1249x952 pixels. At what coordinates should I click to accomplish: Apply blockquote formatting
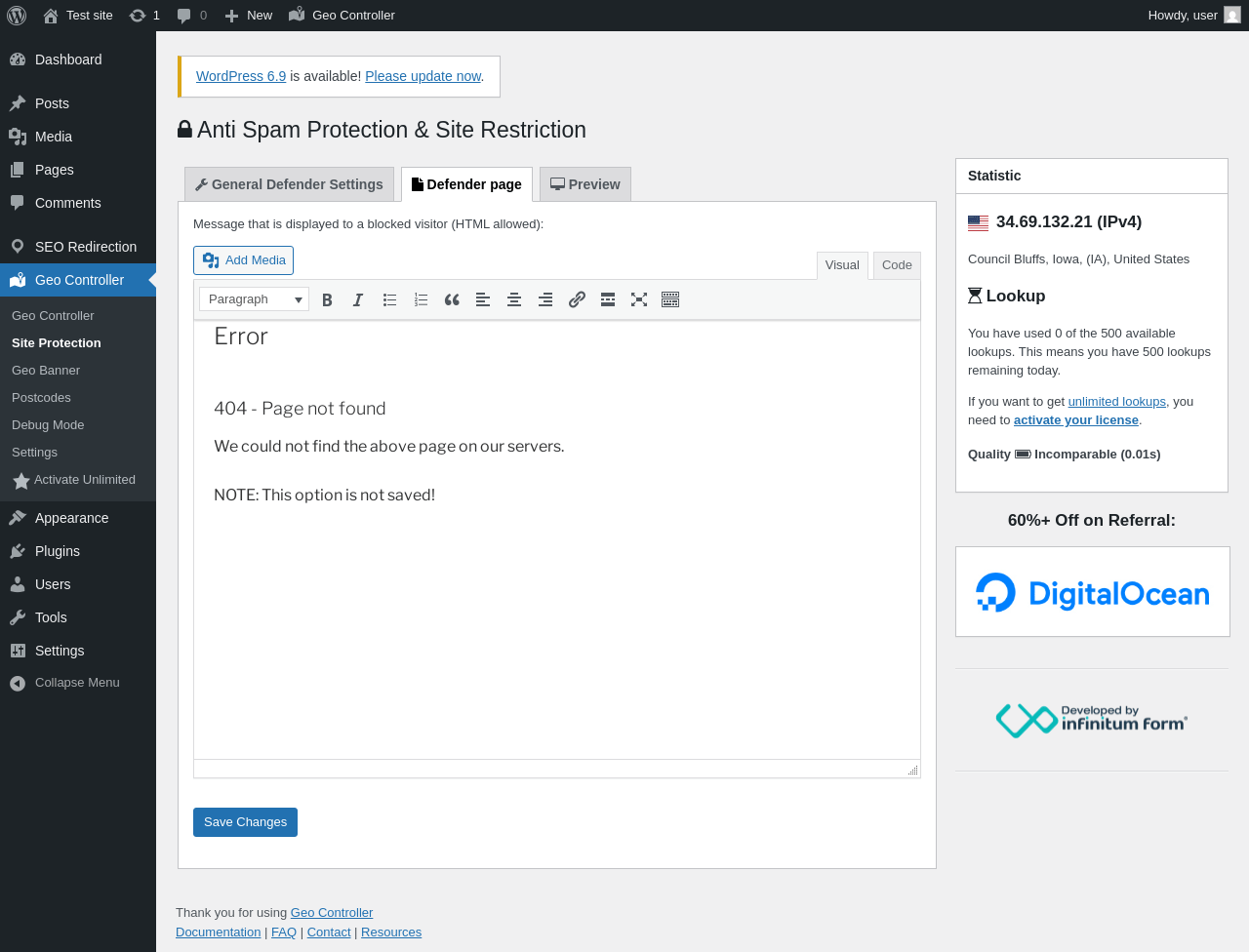coord(452,299)
